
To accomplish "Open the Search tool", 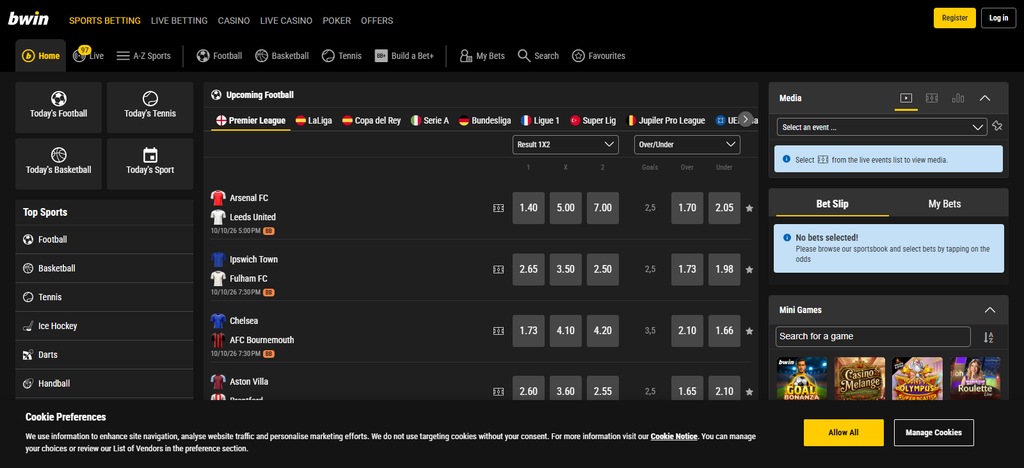I will pos(538,56).
